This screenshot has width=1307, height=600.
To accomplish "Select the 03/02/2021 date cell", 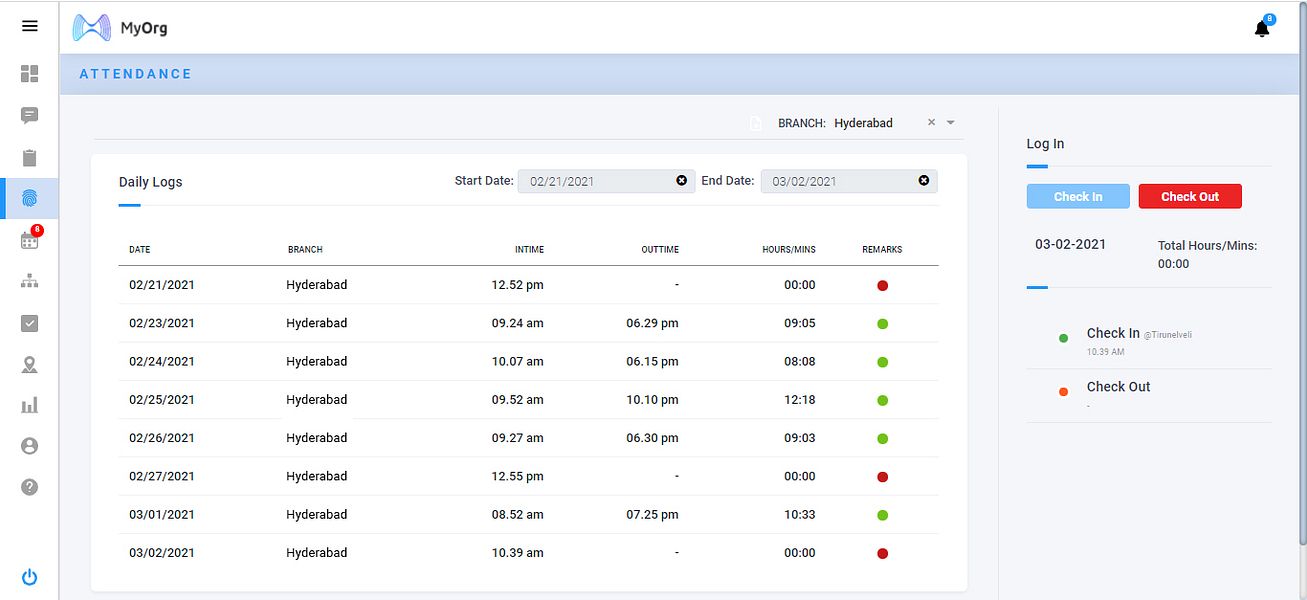I will [162, 552].
